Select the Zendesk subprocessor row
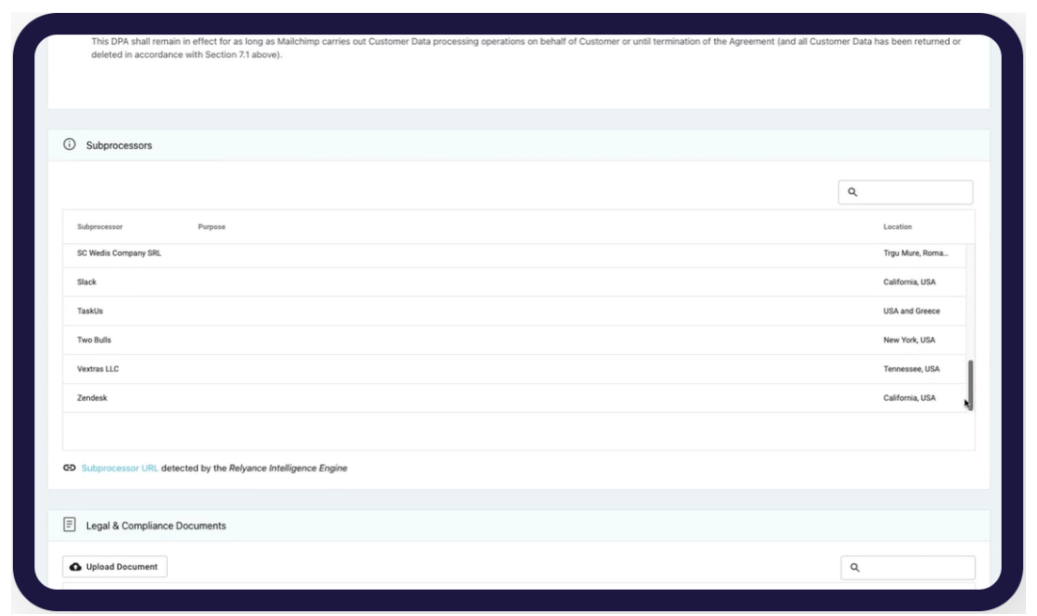 (x=514, y=398)
